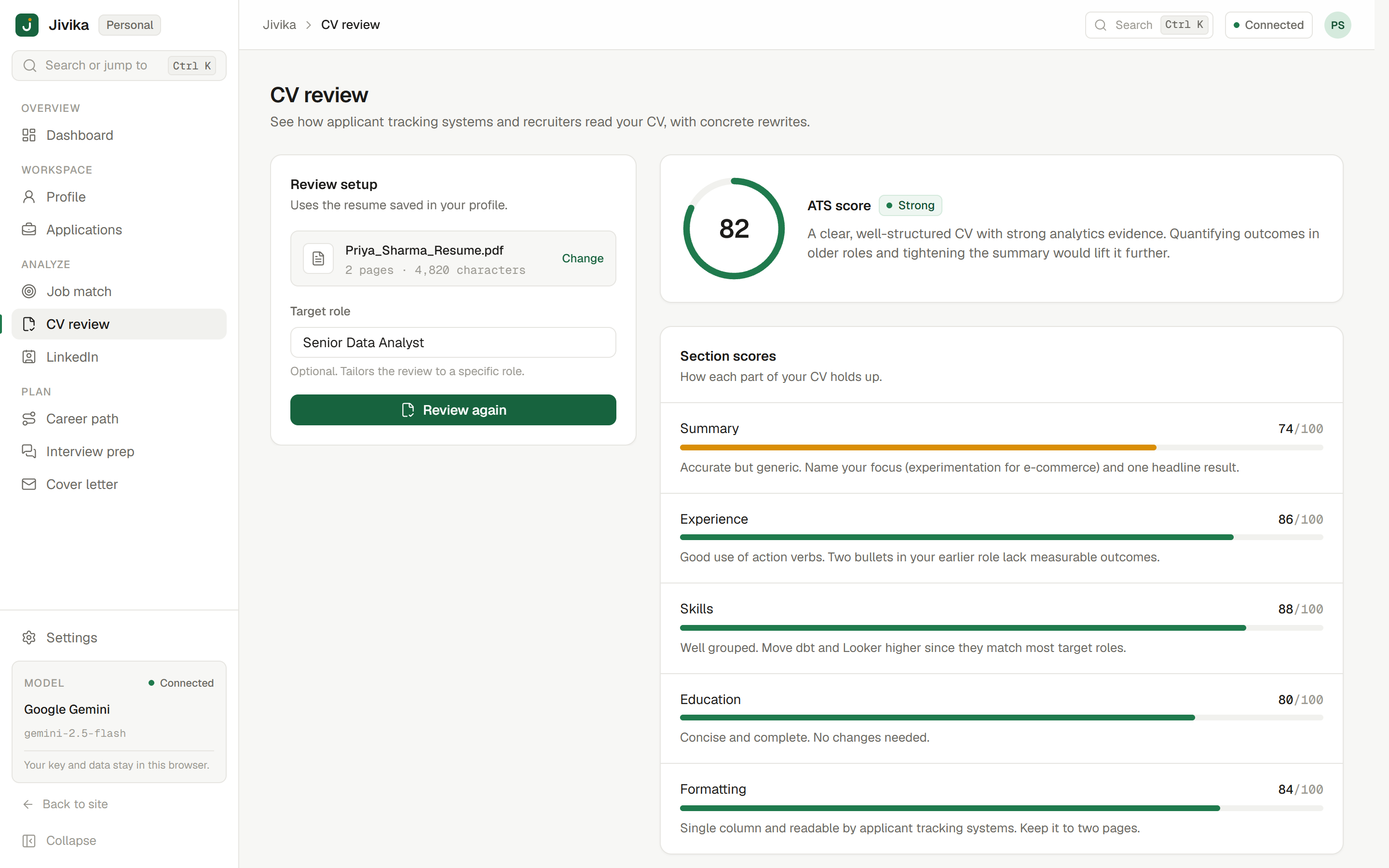This screenshot has width=1389, height=868.
Task: Click the 86/100 Experience score
Action: (x=1300, y=519)
